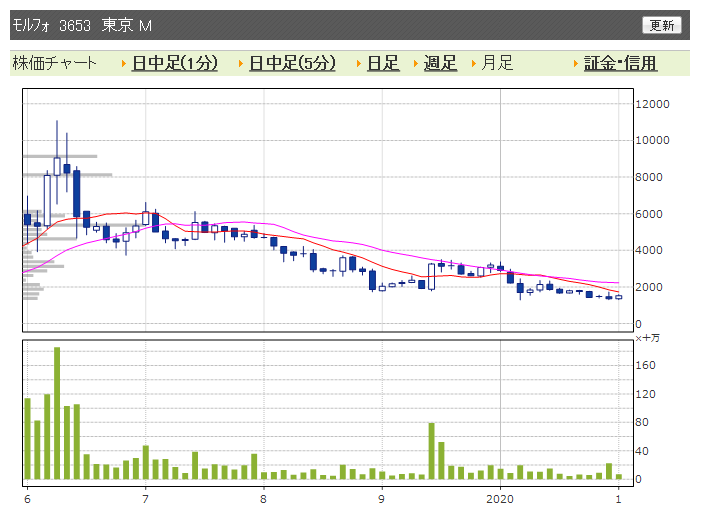Click the orange arrow before 週足

coord(416,64)
